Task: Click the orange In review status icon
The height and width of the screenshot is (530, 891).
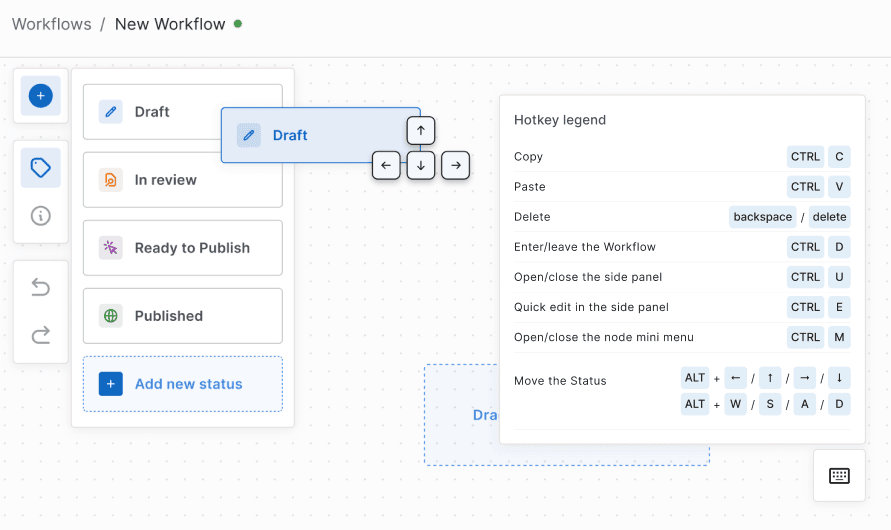Action: pos(111,180)
